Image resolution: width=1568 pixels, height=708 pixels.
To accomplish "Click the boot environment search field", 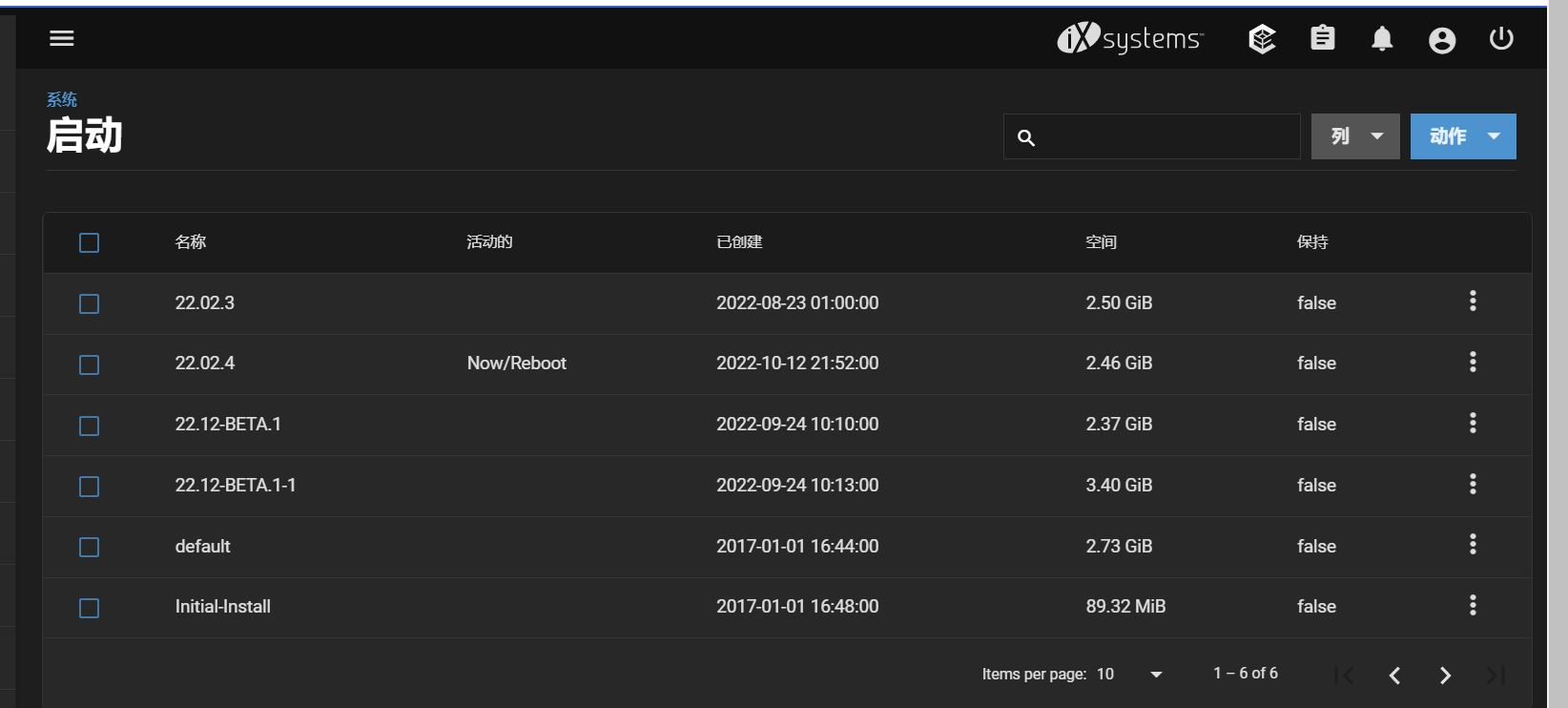I will pos(1164,137).
